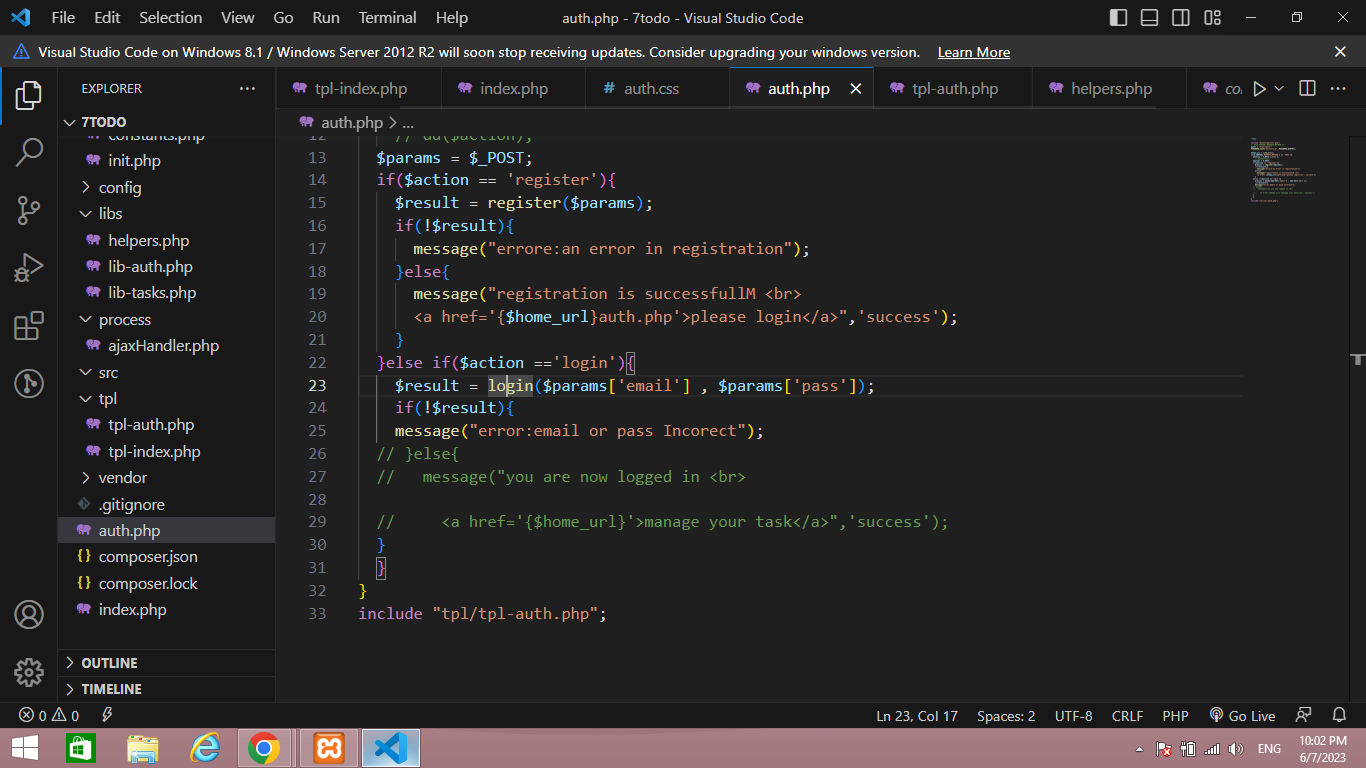Open ajaxHandler.php in the explorer
The width and height of the screenshot is (1366, 768).
[x=166, y=346]
